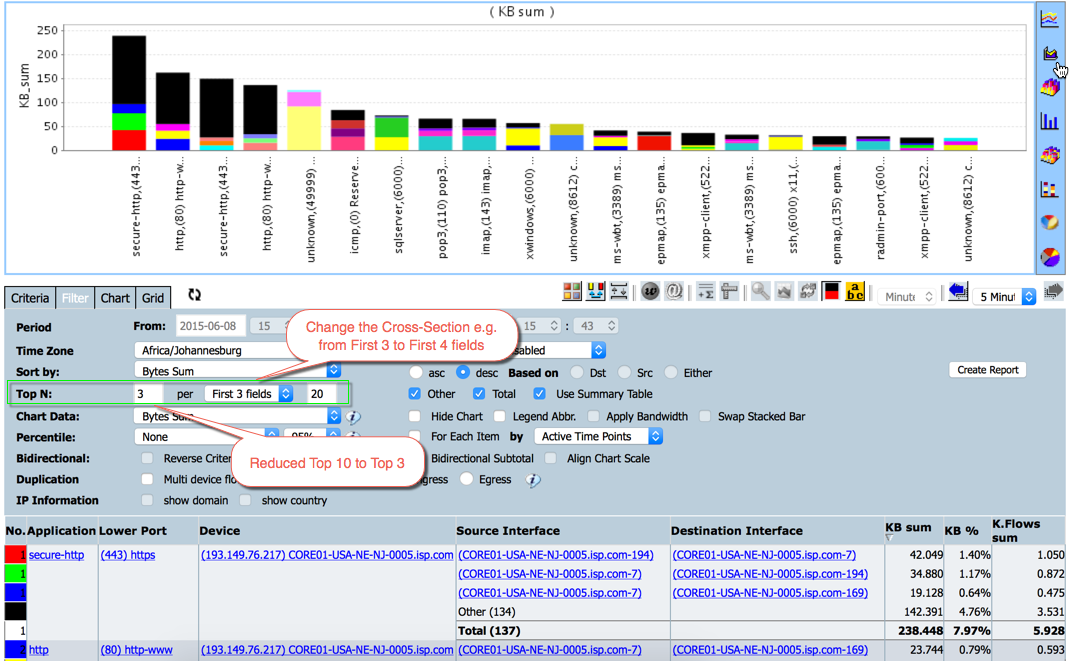
Task: Select the flat multicolor pie chart icon
Action: click(1050, 256)
